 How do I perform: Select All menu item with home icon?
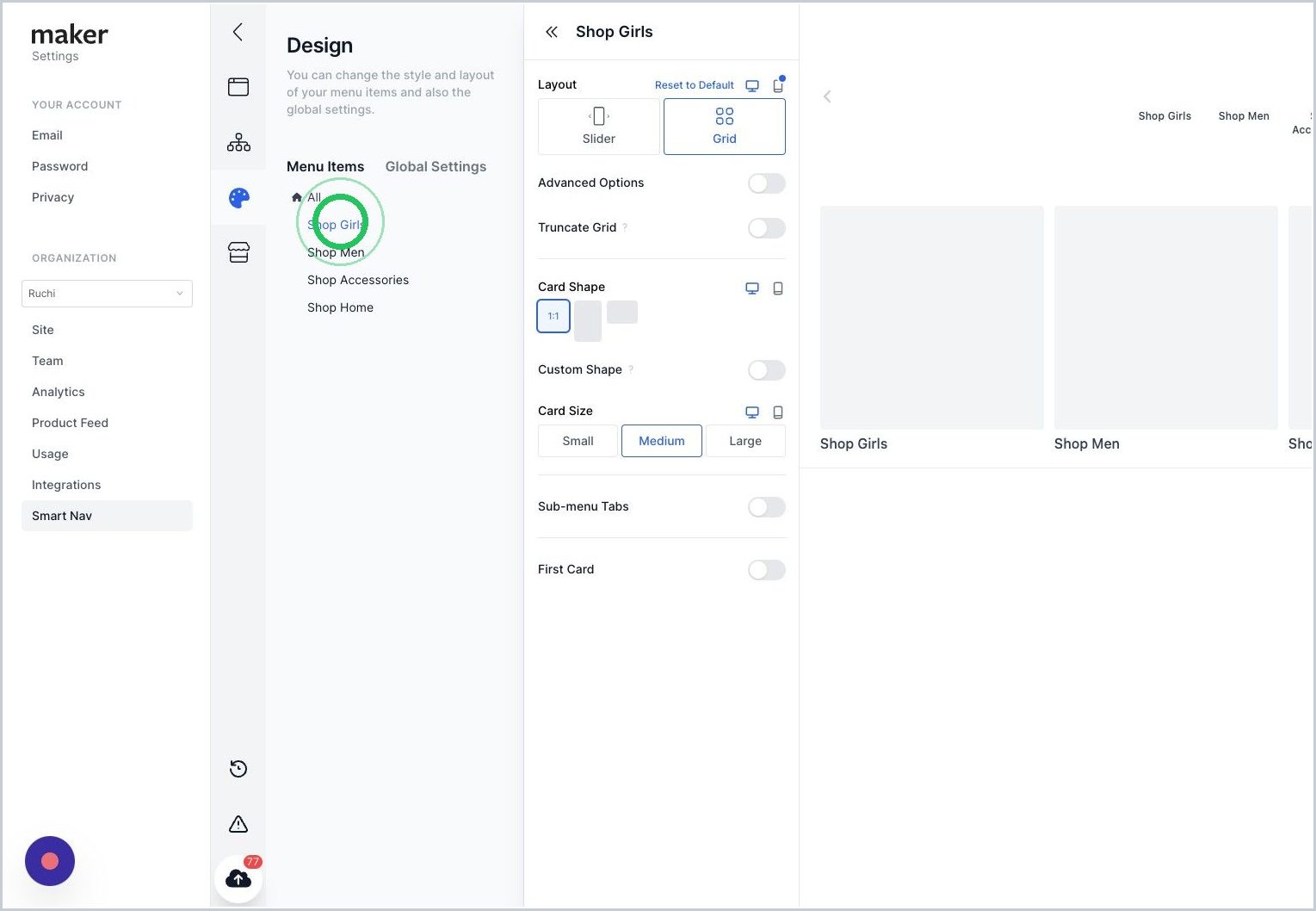tap(306, 197)
